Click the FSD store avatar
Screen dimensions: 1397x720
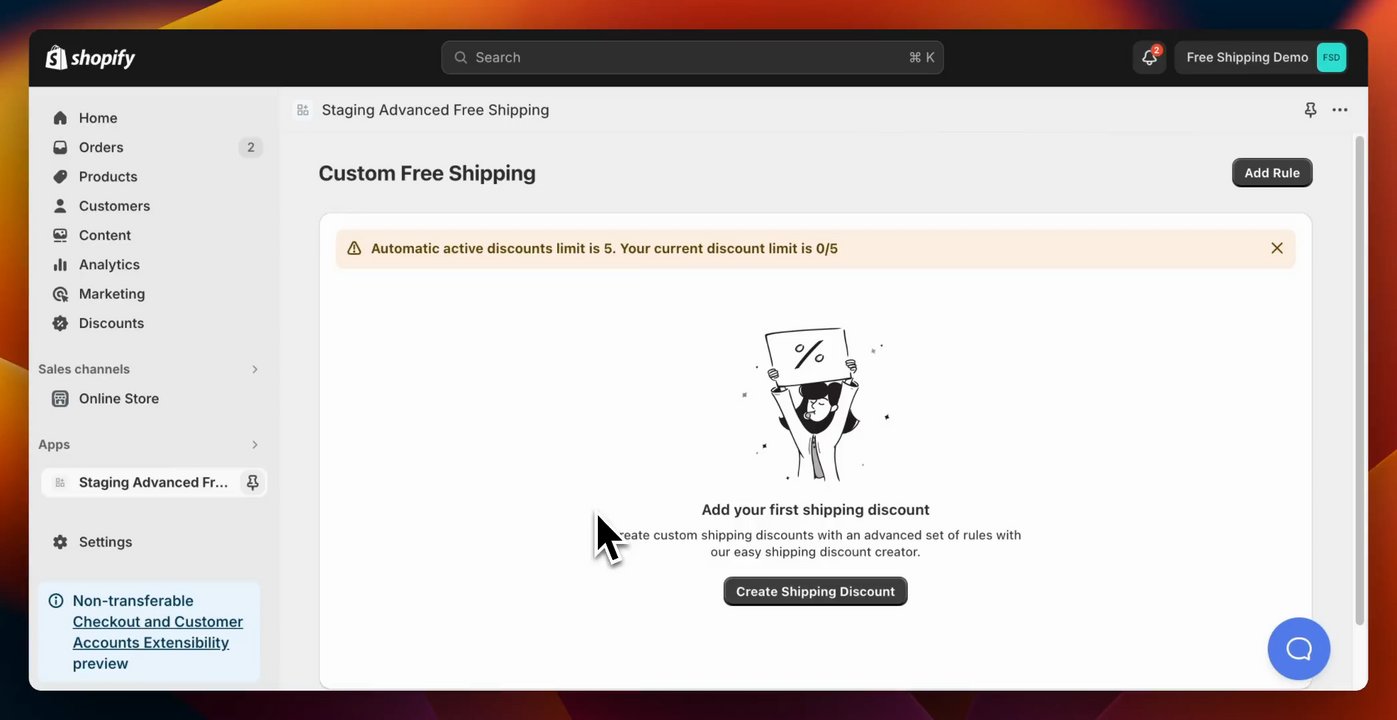(x=1331, y=57)
